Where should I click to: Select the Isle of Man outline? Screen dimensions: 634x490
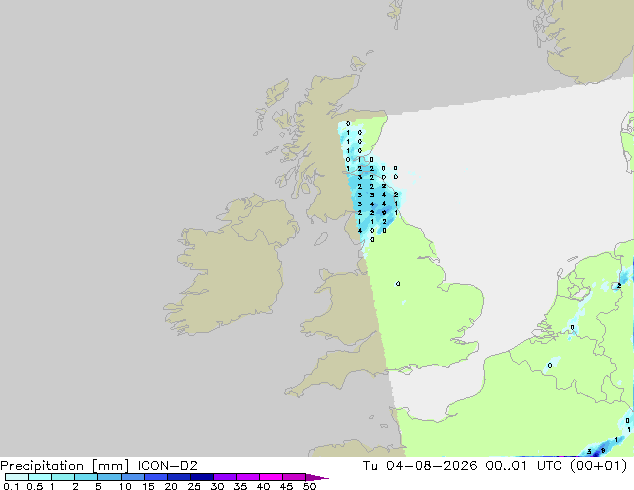pyautogui.click(x=321, y=239)
